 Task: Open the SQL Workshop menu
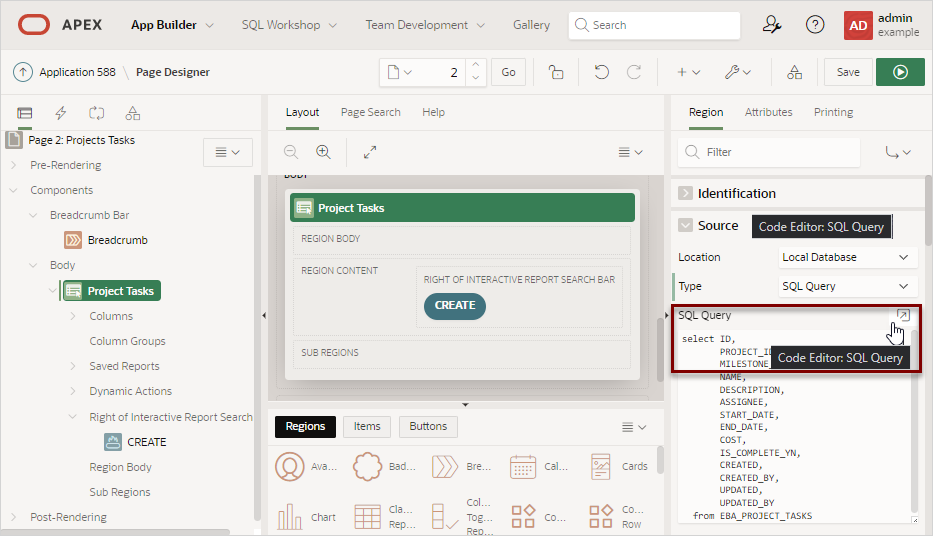click(289, 25)
